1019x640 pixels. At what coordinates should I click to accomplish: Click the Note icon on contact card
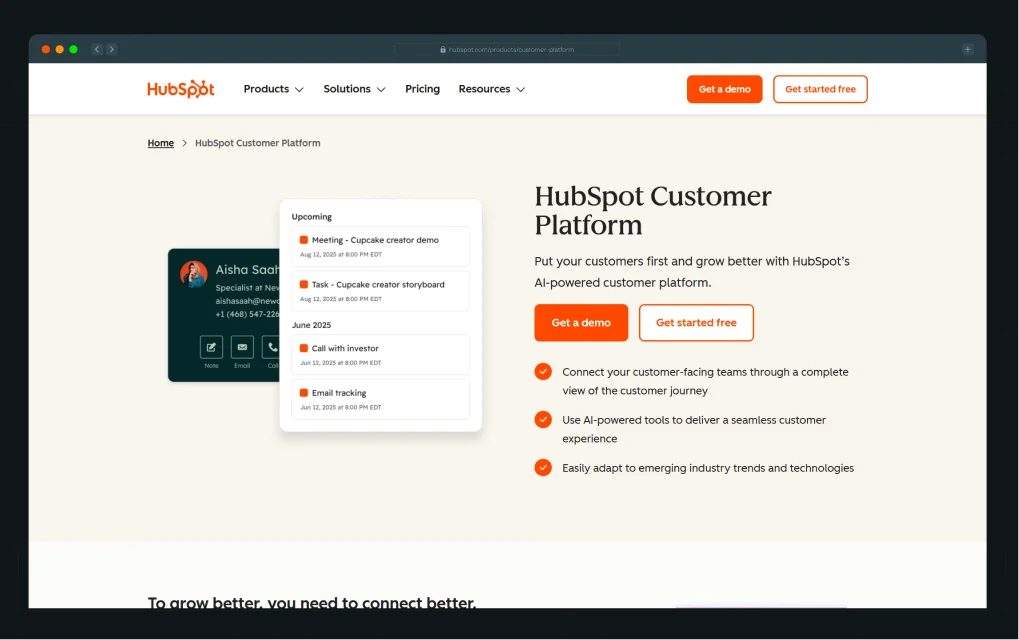[x=211, y=347]
